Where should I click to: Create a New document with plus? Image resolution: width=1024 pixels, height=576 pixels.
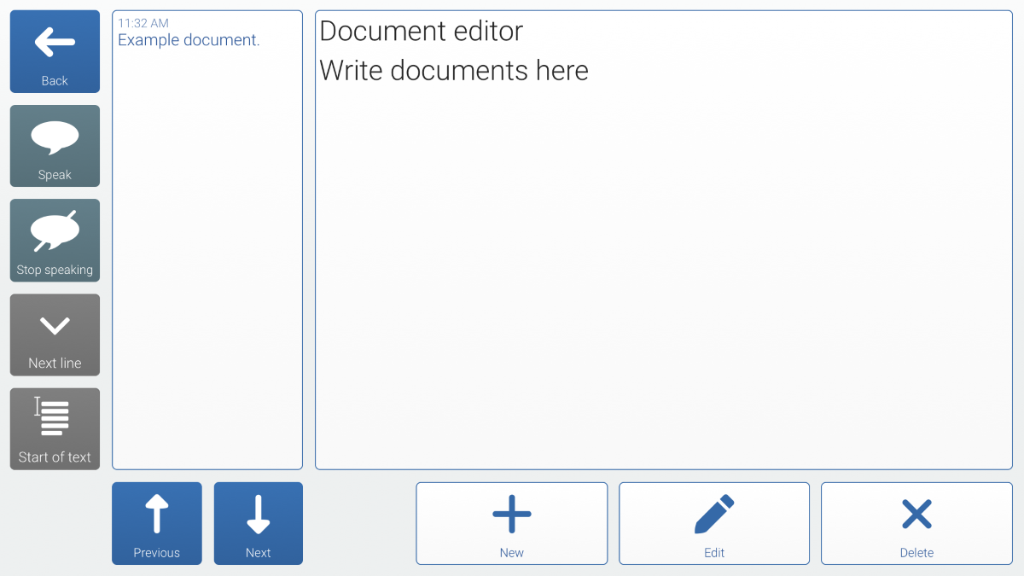tap(511, 523)
